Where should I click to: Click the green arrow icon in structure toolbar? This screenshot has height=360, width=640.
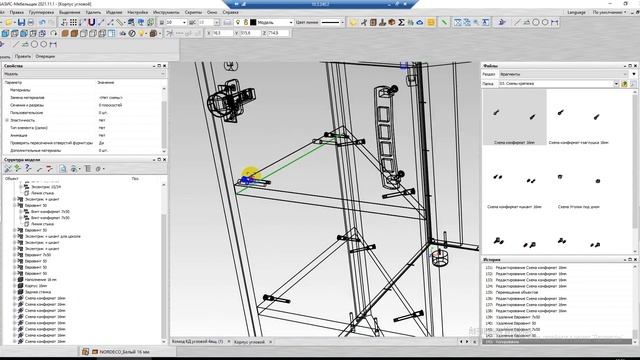[17, 168]
